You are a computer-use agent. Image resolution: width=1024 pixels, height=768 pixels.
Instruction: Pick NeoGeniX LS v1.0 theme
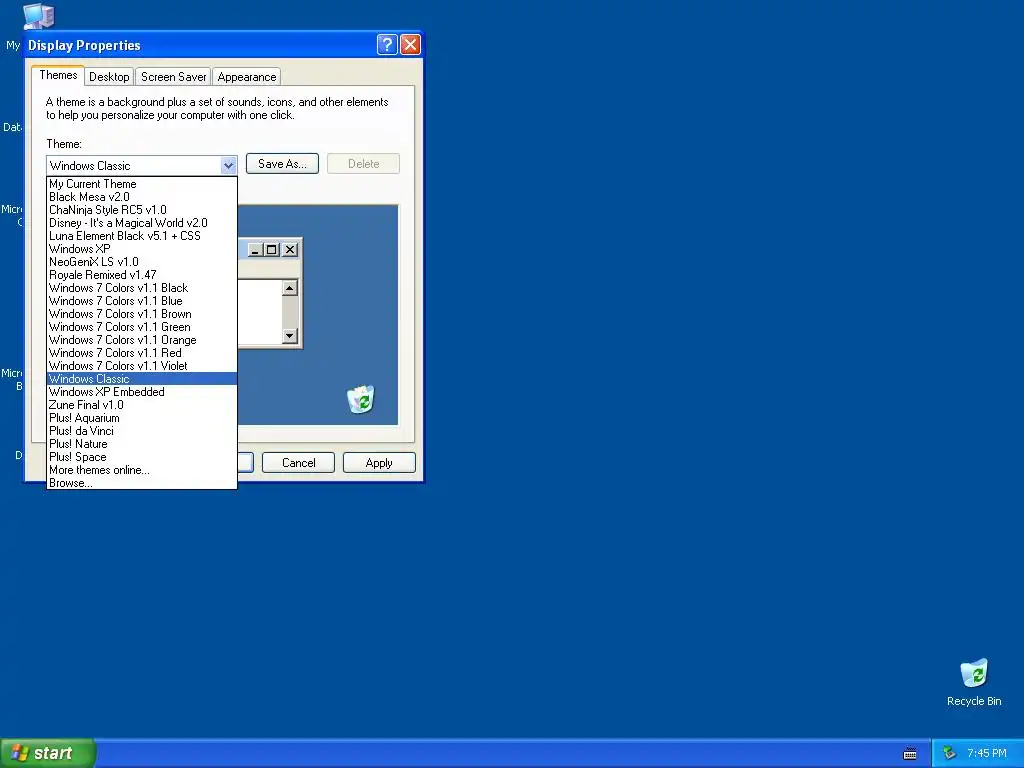tap(142, 263)
